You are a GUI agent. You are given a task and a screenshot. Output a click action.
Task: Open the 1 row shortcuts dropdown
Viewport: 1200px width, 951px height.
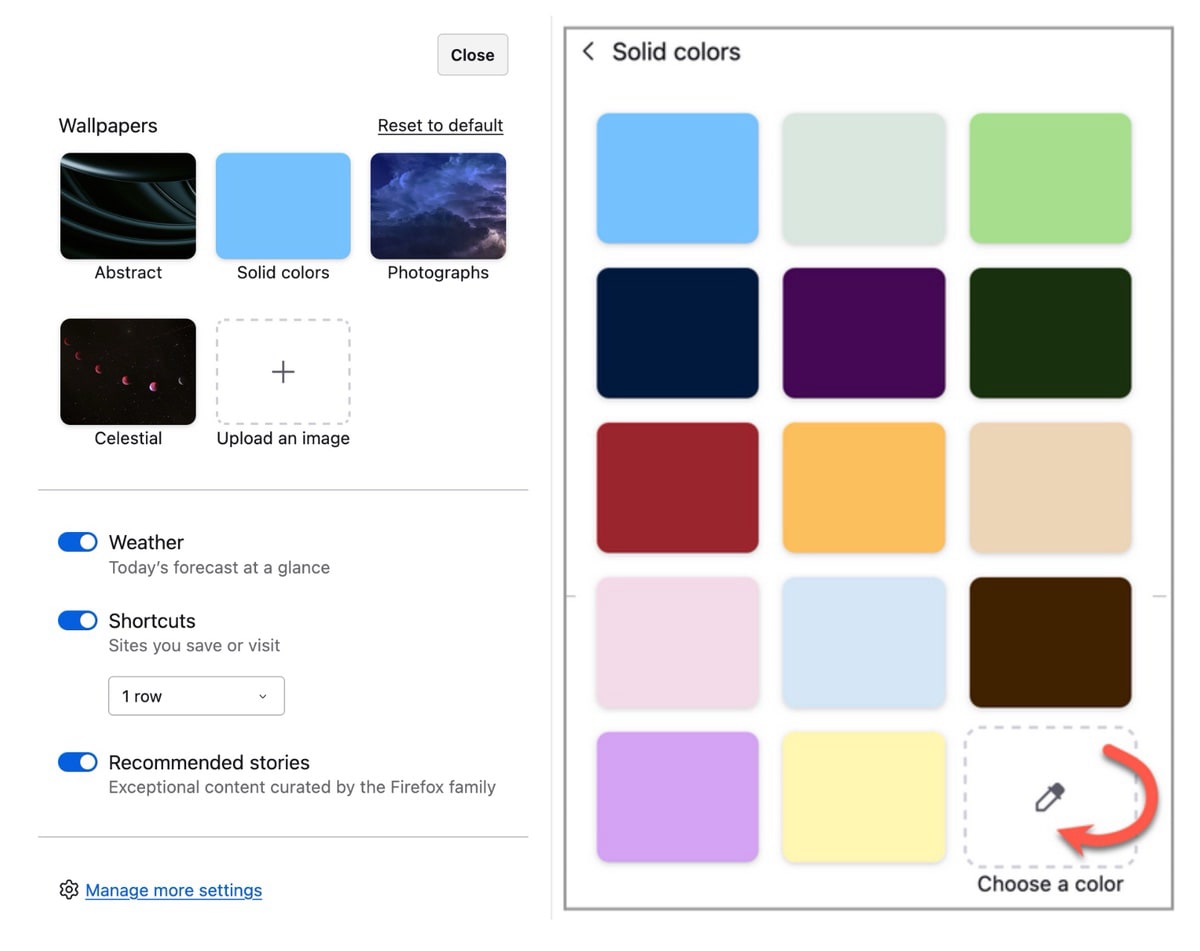tap(196, 696)
